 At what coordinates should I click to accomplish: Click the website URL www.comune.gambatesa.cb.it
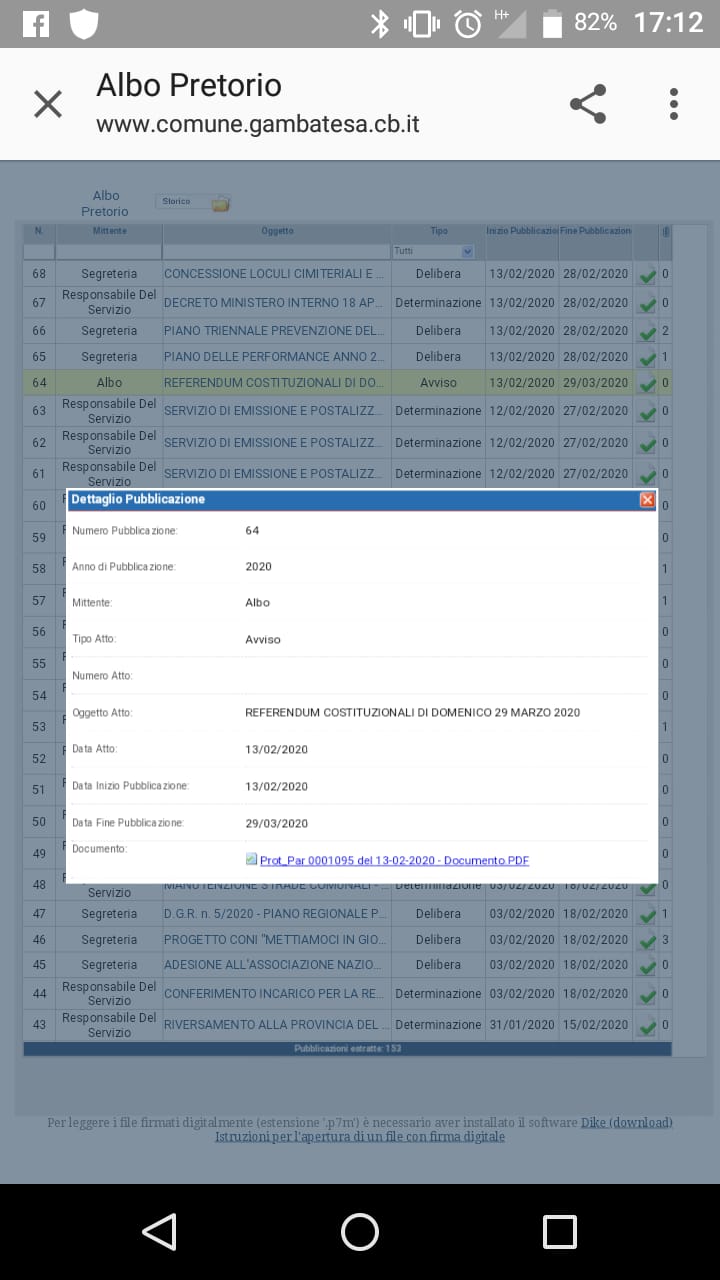(258, 125)
